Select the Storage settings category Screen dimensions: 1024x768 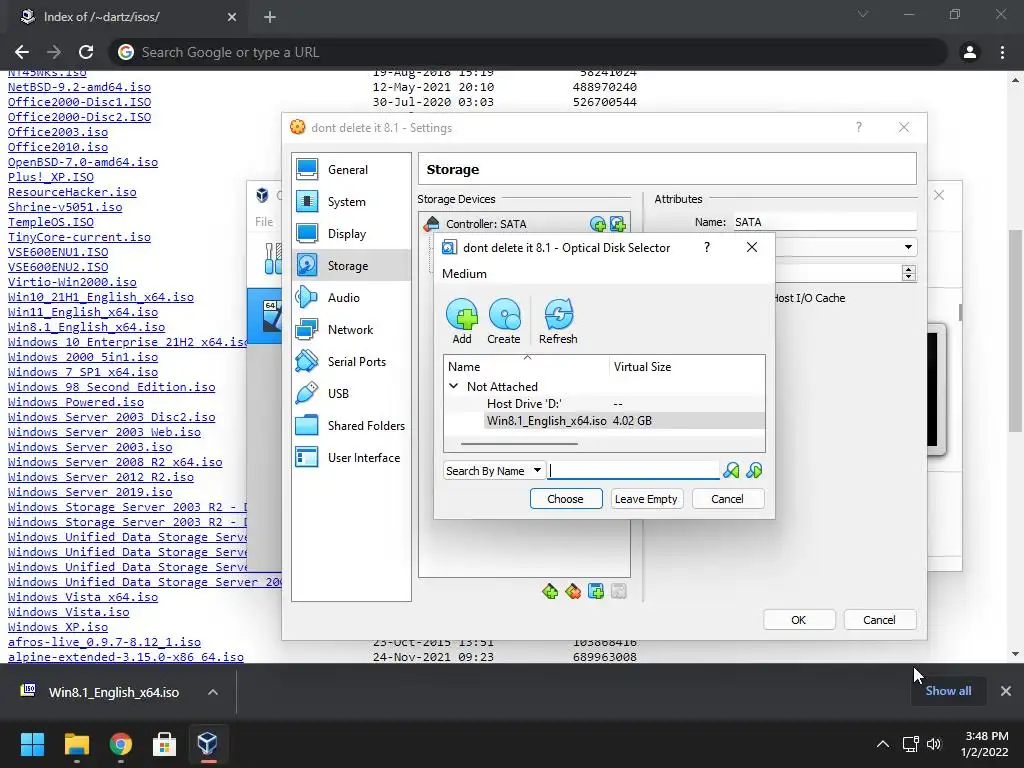click(351, 266)
